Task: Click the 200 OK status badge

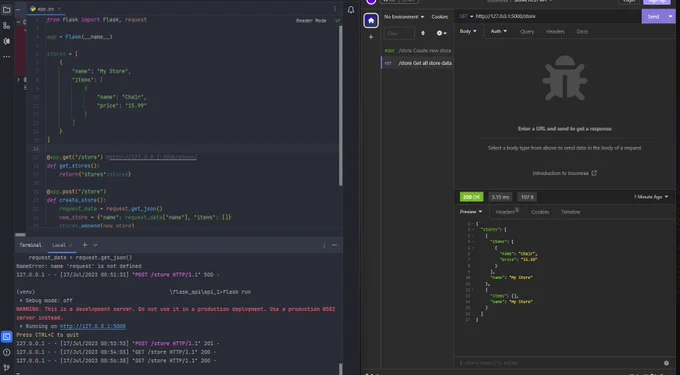Action: tap(471, 197)
